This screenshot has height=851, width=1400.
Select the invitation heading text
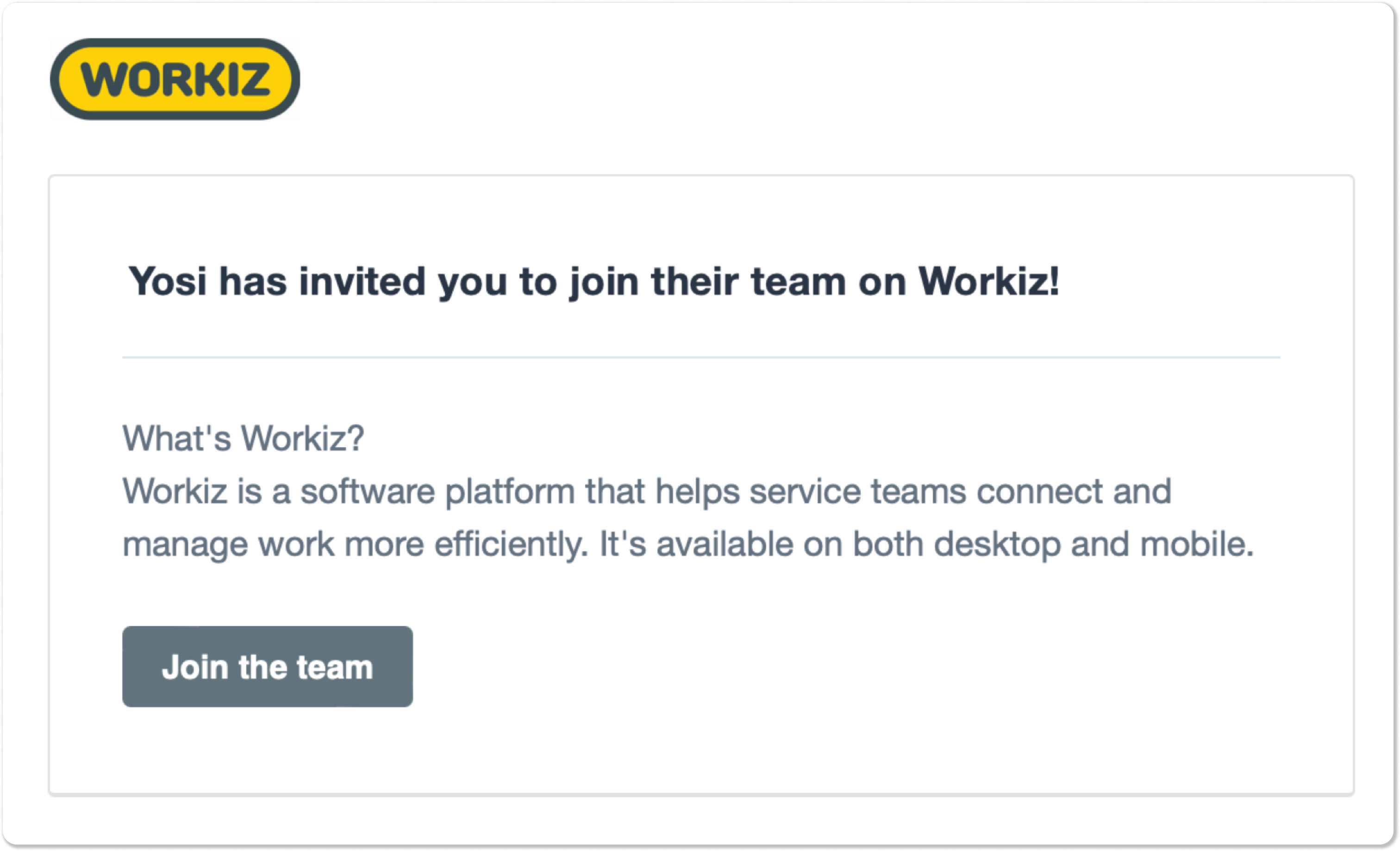click(594, 282)
